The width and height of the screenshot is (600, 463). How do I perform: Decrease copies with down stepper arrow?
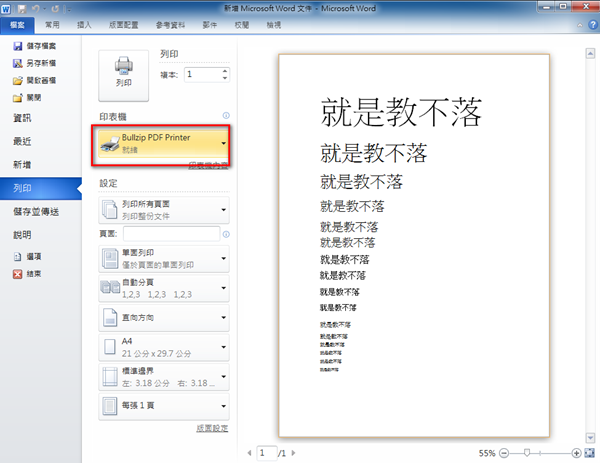pos(225,78)
